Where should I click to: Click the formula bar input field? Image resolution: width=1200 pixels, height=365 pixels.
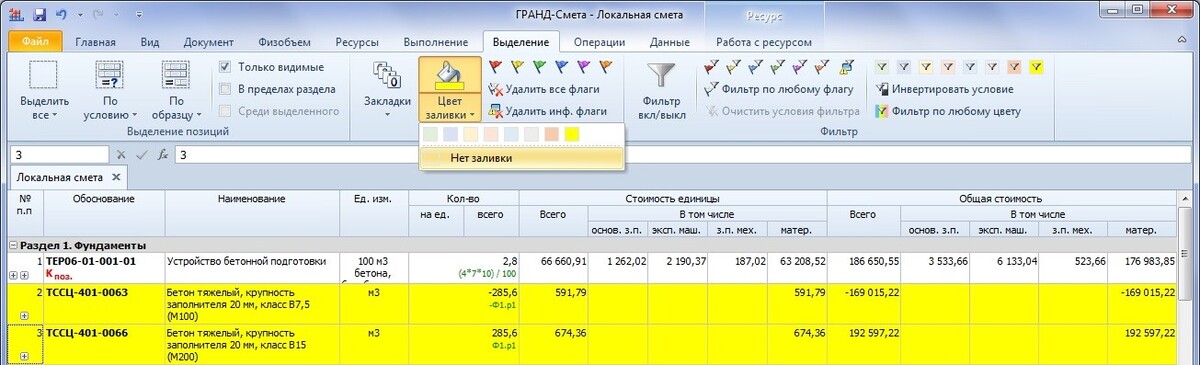tap(684, 155)
